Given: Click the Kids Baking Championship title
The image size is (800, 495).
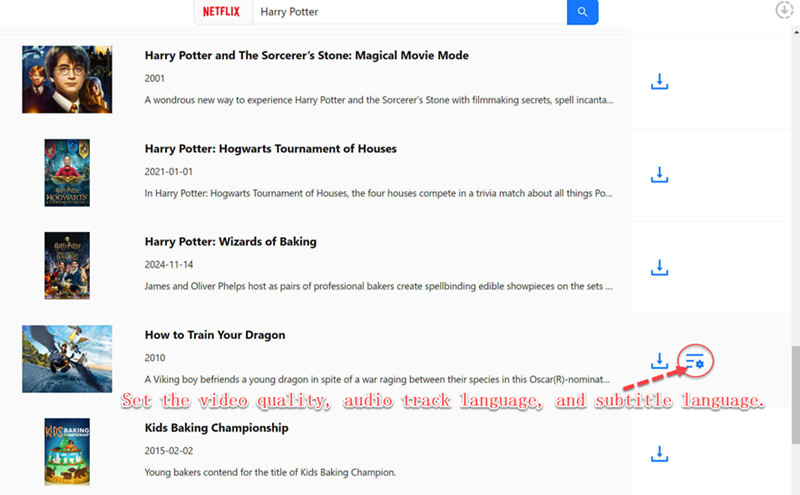Looking at the screenshot, I should point(216,428).
